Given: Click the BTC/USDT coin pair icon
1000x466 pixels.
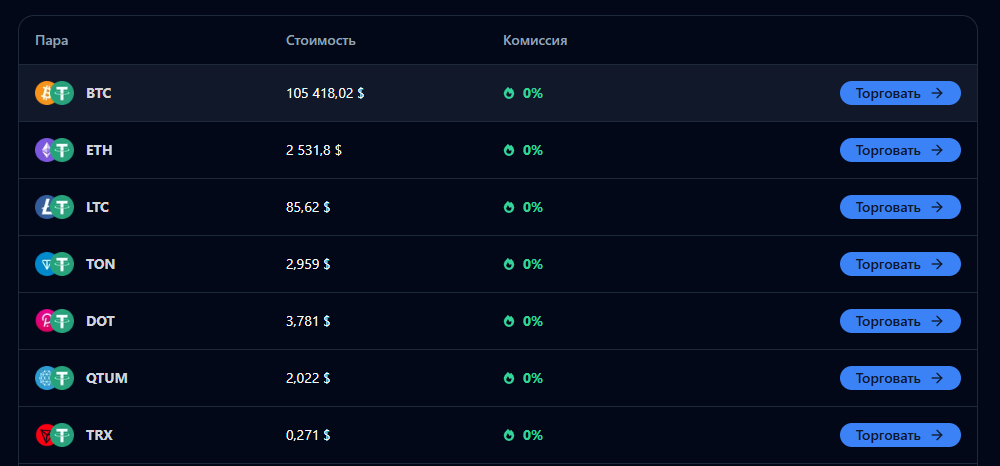Looking at the screenshot, I should 54,93.
